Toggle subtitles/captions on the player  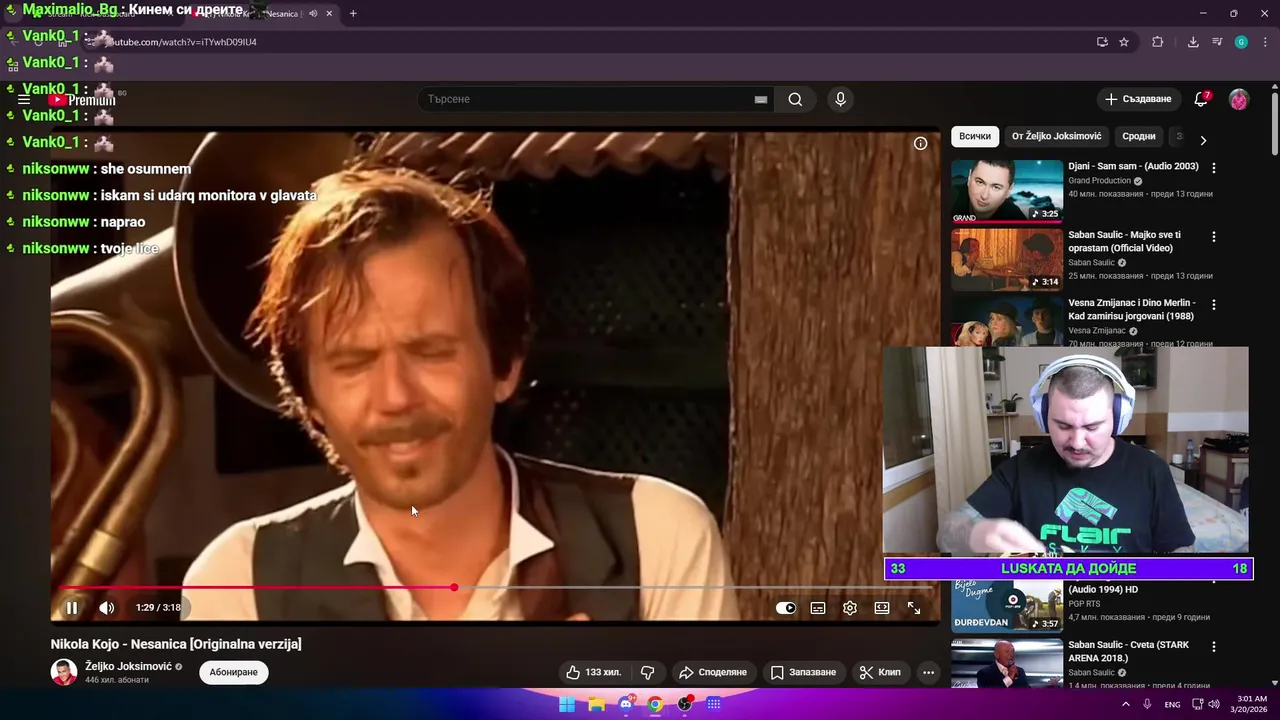click(818, 607)
